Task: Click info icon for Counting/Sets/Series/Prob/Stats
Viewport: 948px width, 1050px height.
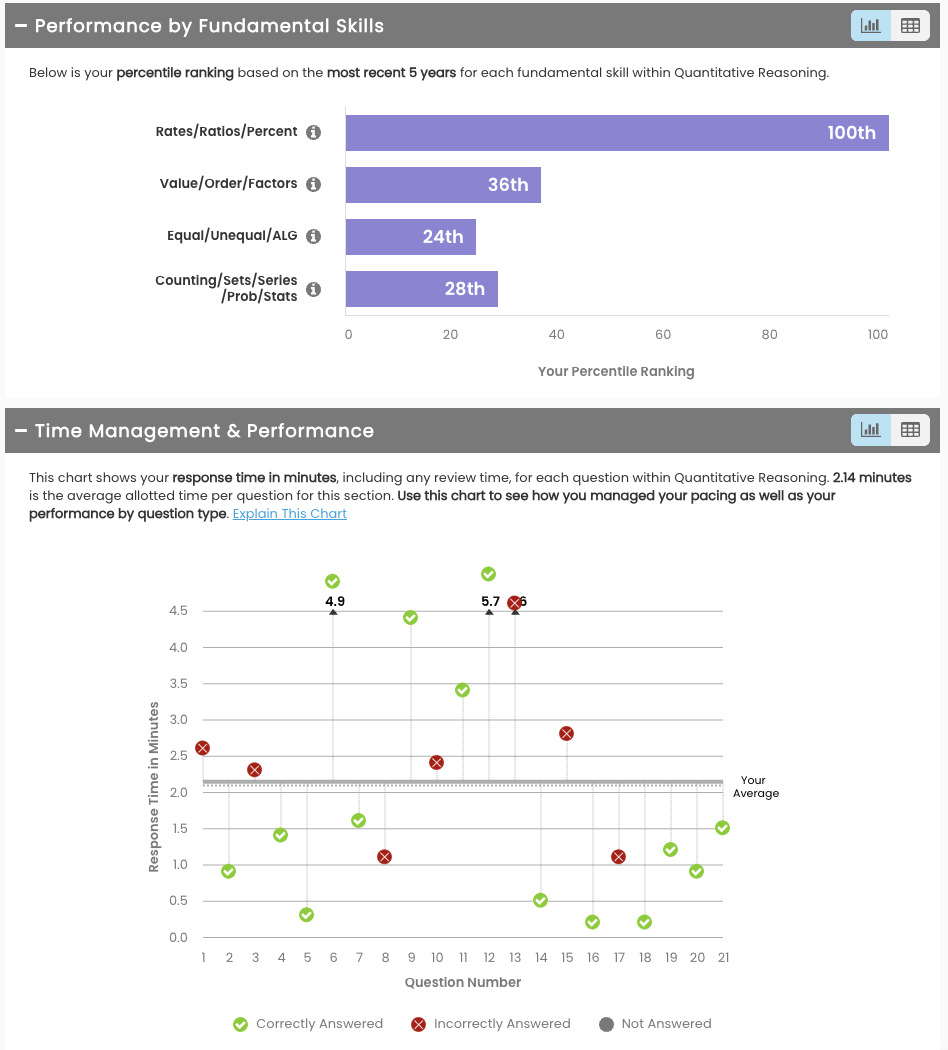Action: 313,289
